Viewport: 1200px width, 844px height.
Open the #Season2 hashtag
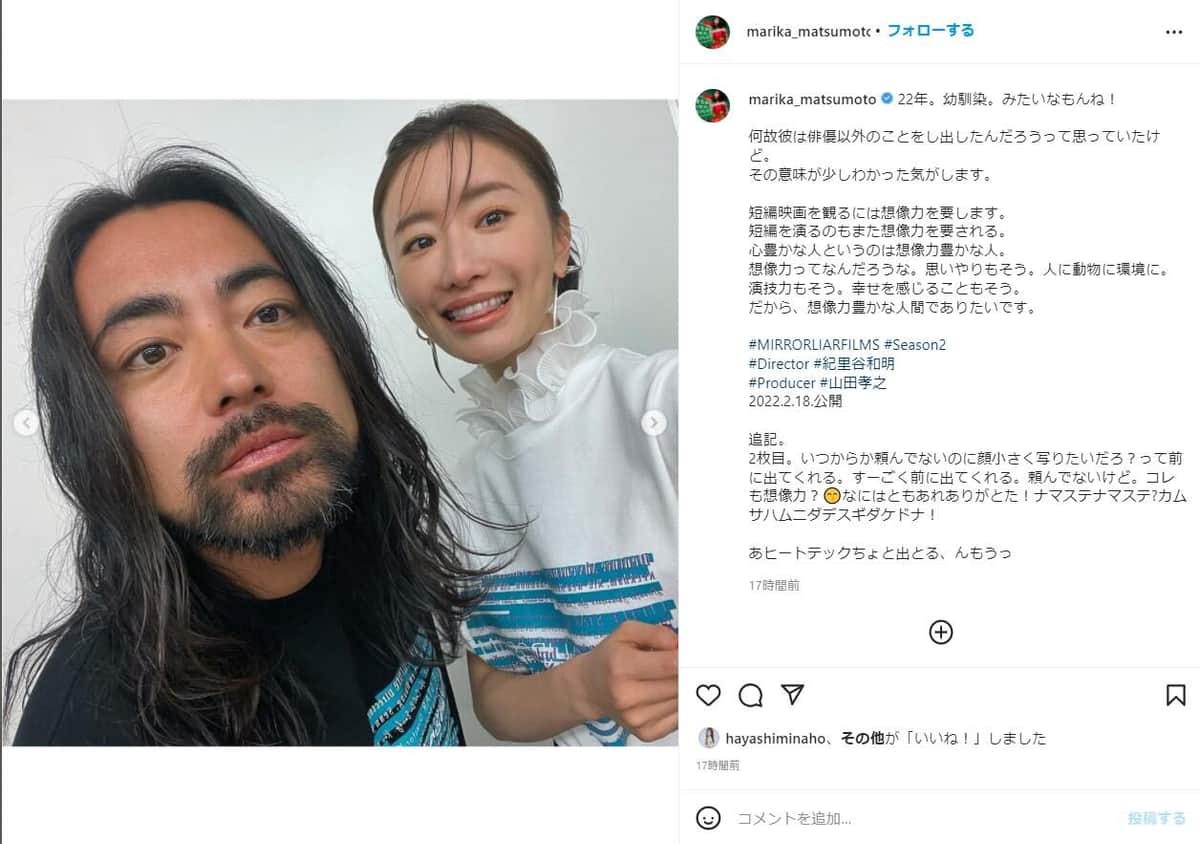[915, 344]
